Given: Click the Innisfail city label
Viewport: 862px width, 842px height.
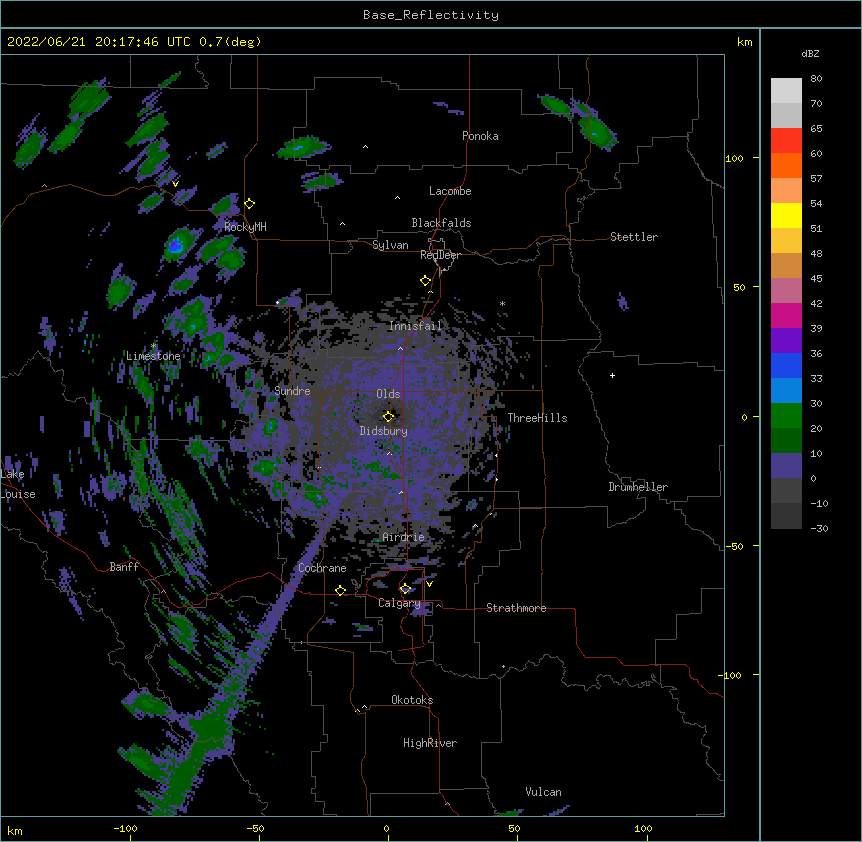Looking at the screenshot, I should pos(415,326).
